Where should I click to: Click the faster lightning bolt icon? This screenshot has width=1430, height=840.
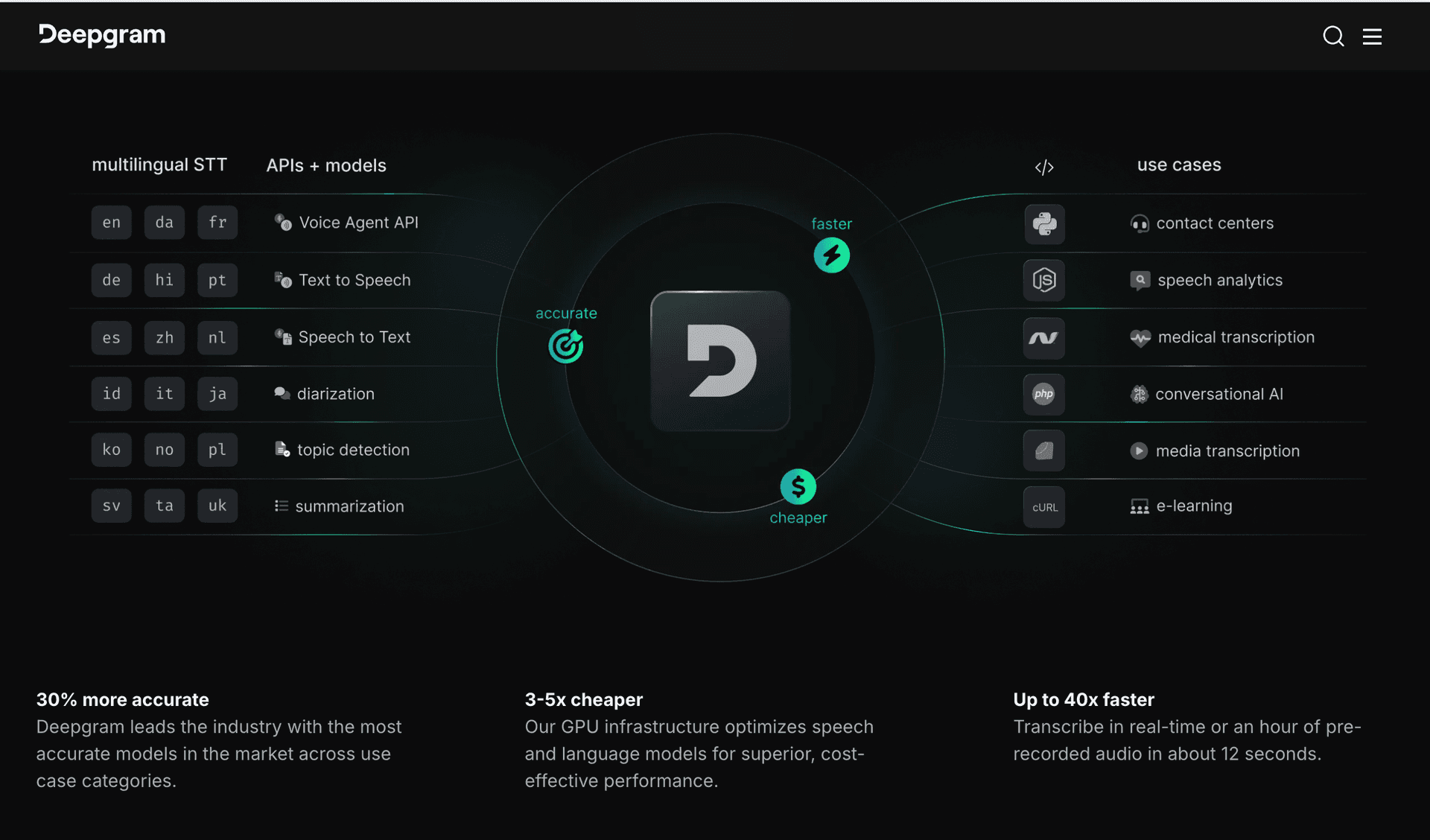831,255
